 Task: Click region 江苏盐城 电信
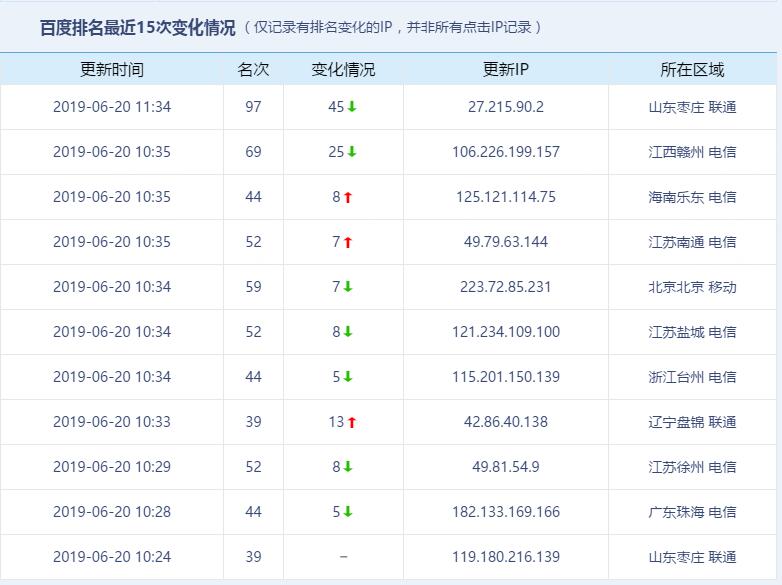[x=692, y=332]
